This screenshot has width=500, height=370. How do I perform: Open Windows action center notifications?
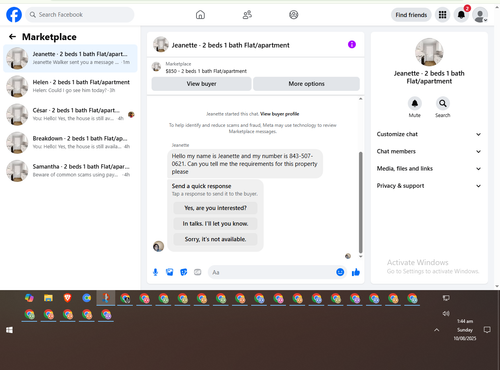point(487,330)
